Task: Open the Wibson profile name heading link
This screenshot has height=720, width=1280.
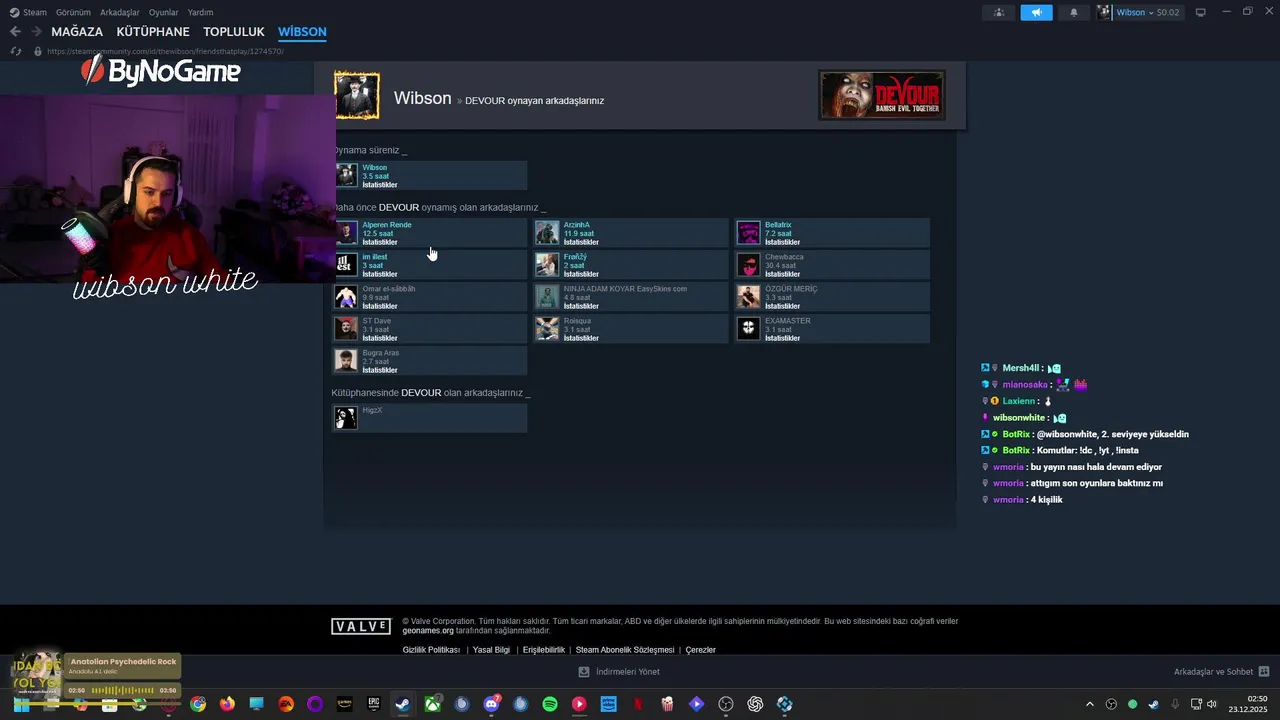Action: tap(422, 98)
